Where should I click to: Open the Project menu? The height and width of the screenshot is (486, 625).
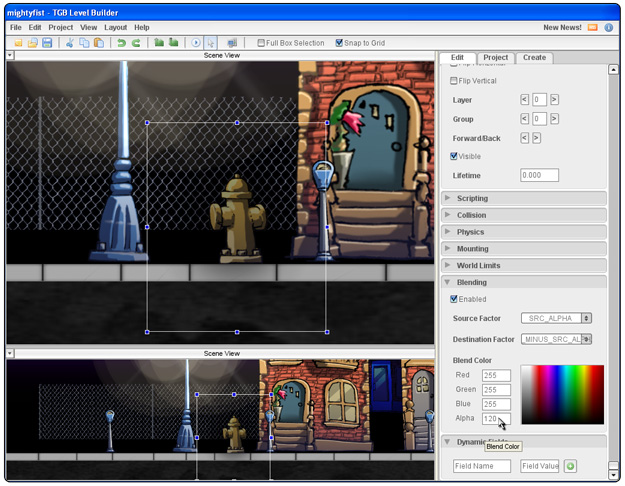(x=61, y=28)
